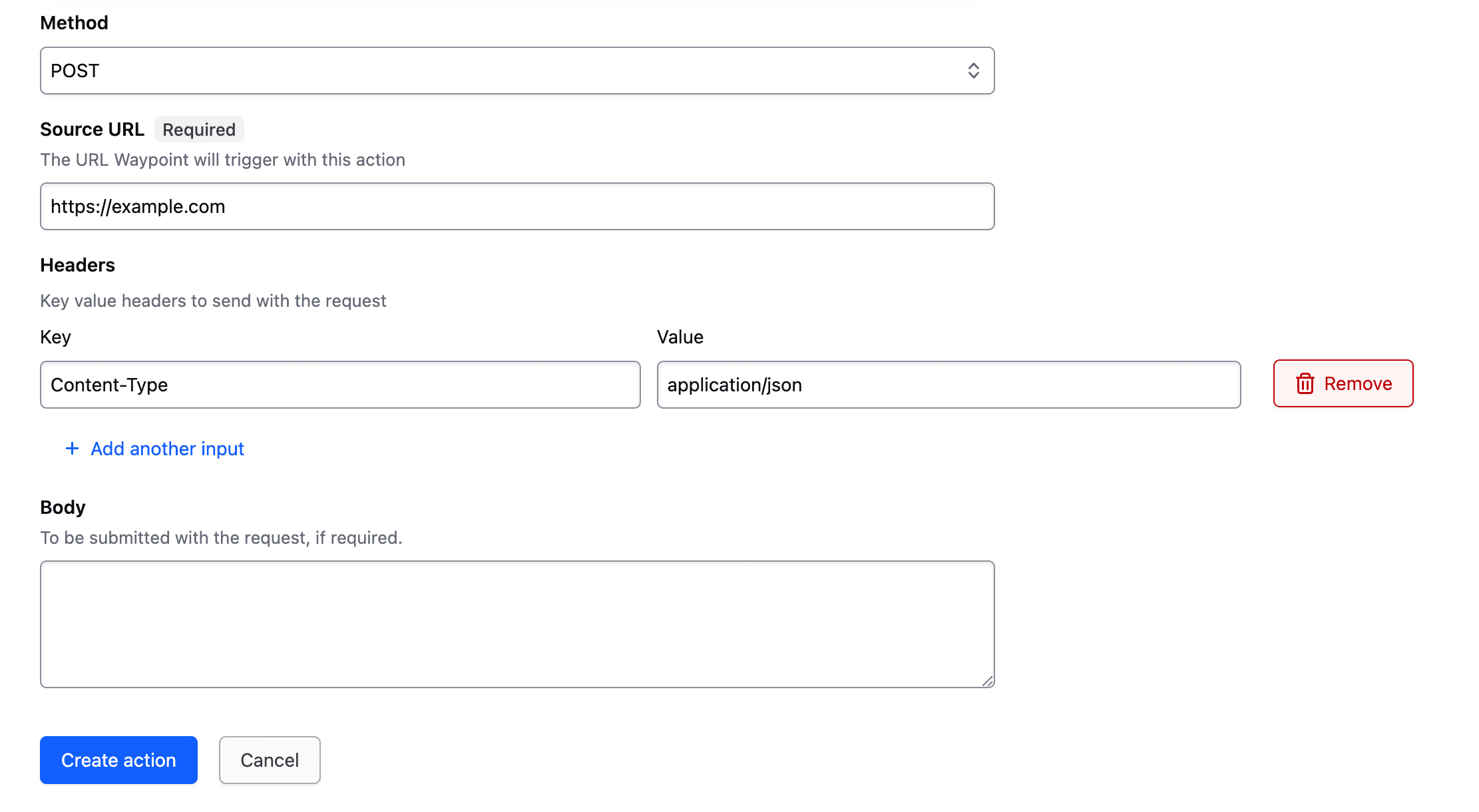Focus the Source URL input field

(x=517, y=206)
